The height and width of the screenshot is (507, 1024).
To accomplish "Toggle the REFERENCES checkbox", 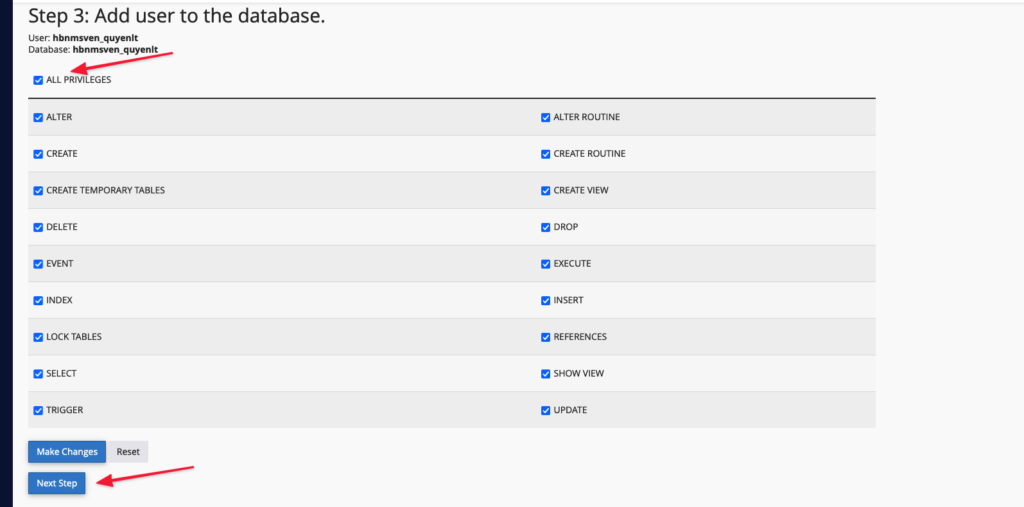I will 545,337.
